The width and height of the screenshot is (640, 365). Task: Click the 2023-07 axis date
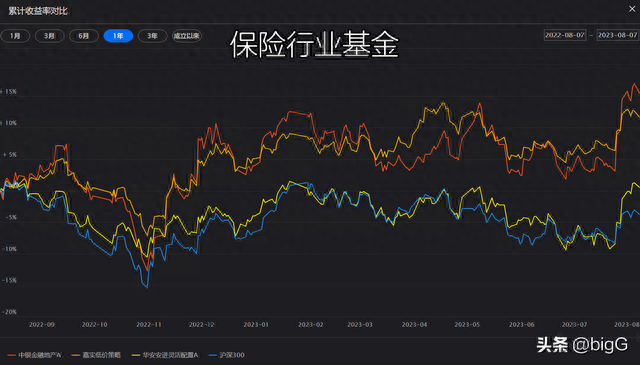tap(574, 325)
